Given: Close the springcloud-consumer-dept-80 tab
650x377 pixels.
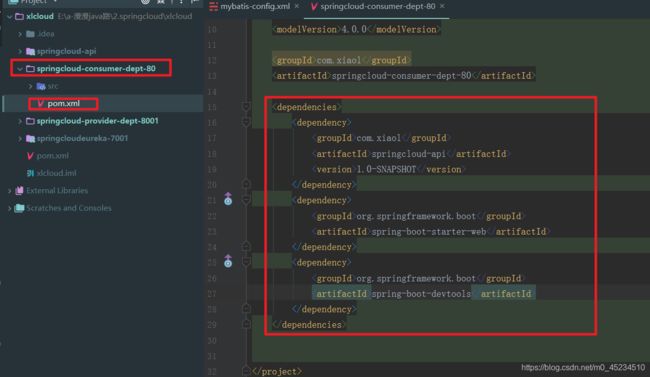Looking at the screenshot, I should pos(442,6).
